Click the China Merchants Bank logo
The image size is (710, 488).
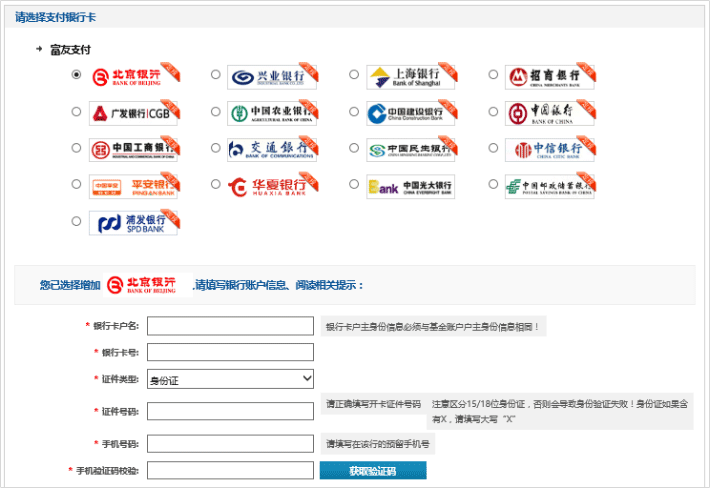[x=549, y=76]
